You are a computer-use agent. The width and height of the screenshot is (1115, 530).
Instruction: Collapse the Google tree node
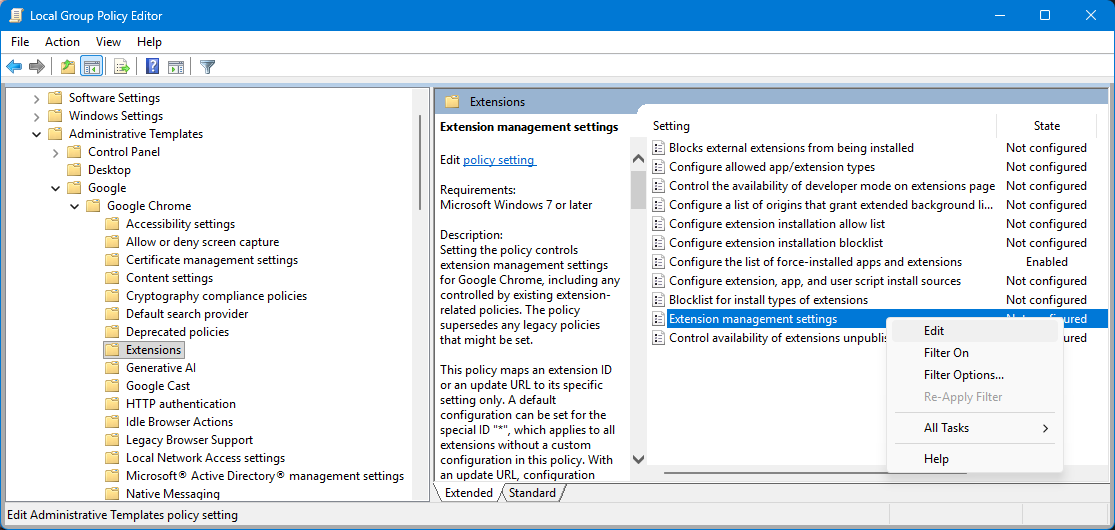coord(55,188)
